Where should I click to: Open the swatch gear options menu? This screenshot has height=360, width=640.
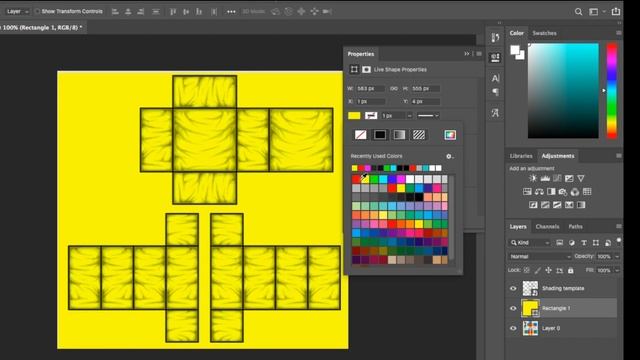[449, 156]
